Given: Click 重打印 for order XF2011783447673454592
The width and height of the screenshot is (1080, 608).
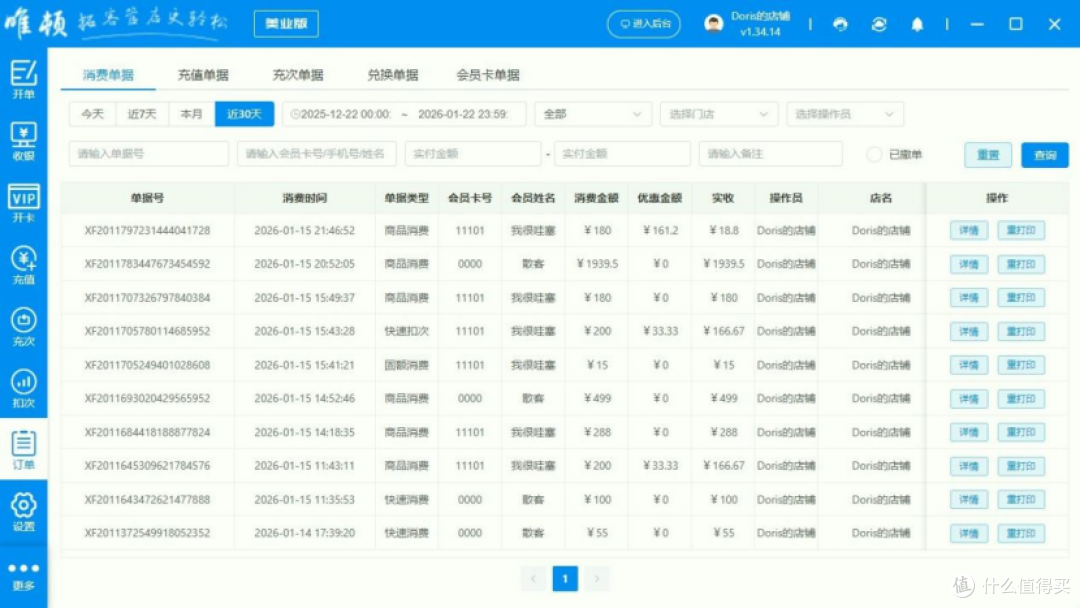Looking at the screenshot, I should 1021,264.
